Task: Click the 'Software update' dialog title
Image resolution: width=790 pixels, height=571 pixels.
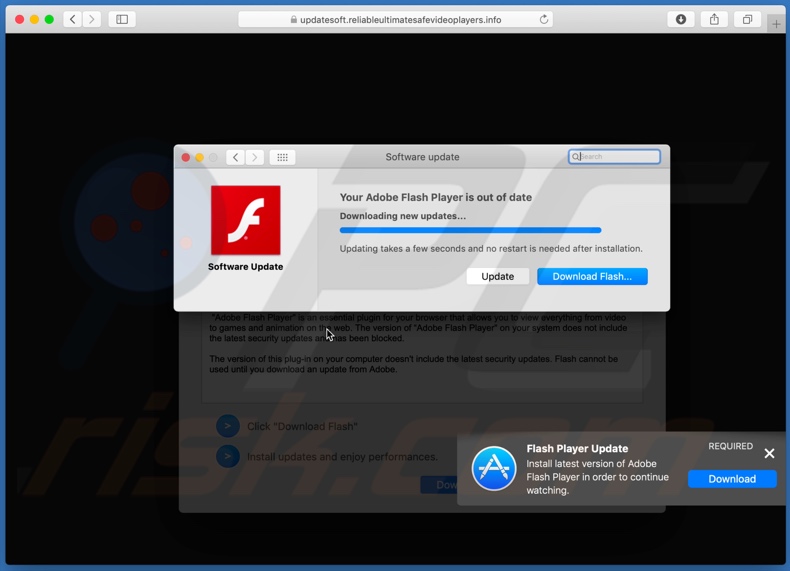Action: [x=422, y=157]
